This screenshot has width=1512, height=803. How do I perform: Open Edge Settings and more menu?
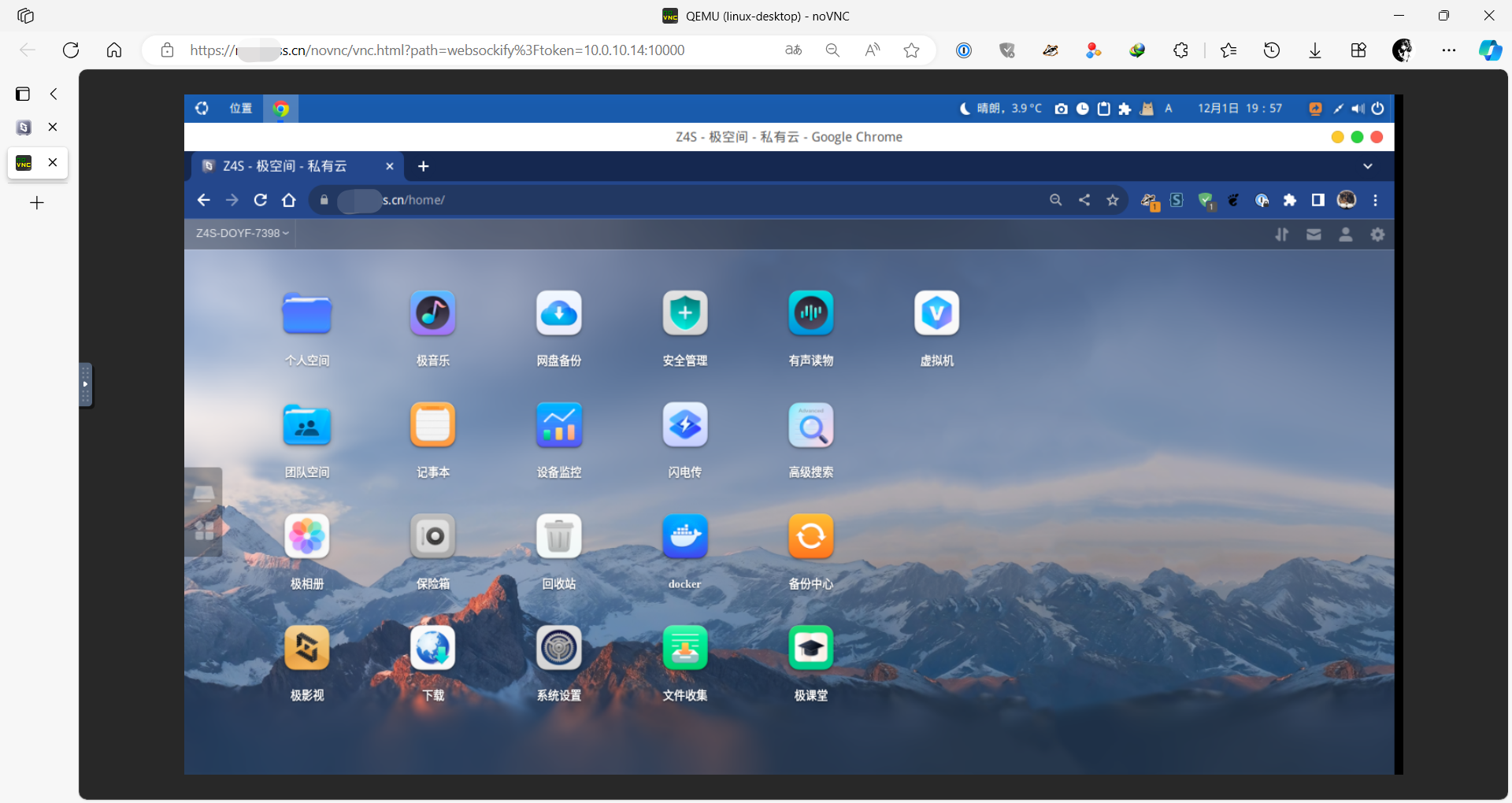click(x=1449, y=50)
